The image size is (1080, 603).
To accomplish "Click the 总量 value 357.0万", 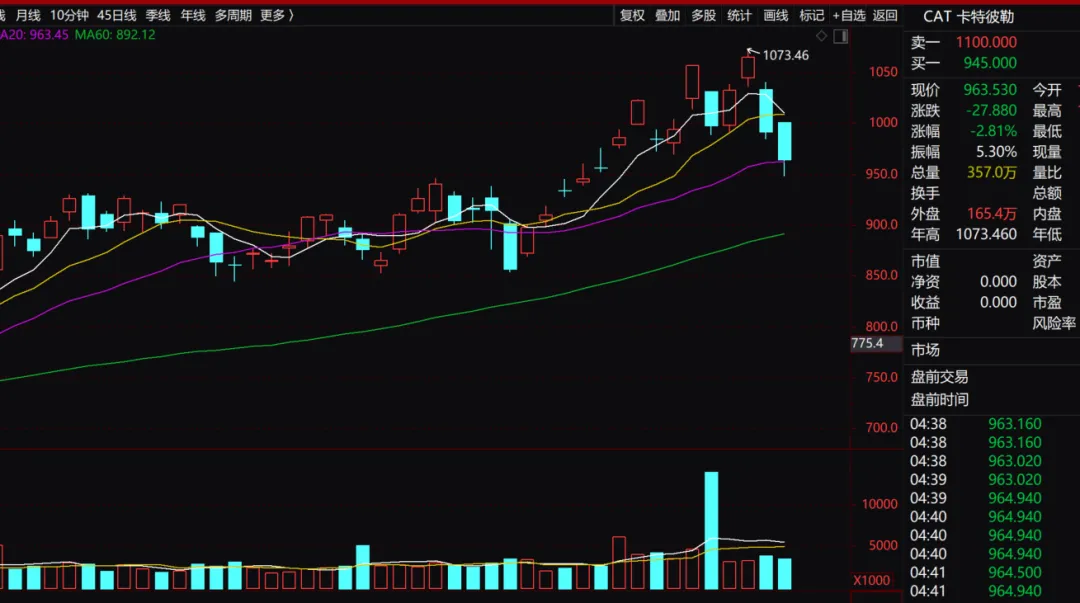I will [x=992, y=172].
